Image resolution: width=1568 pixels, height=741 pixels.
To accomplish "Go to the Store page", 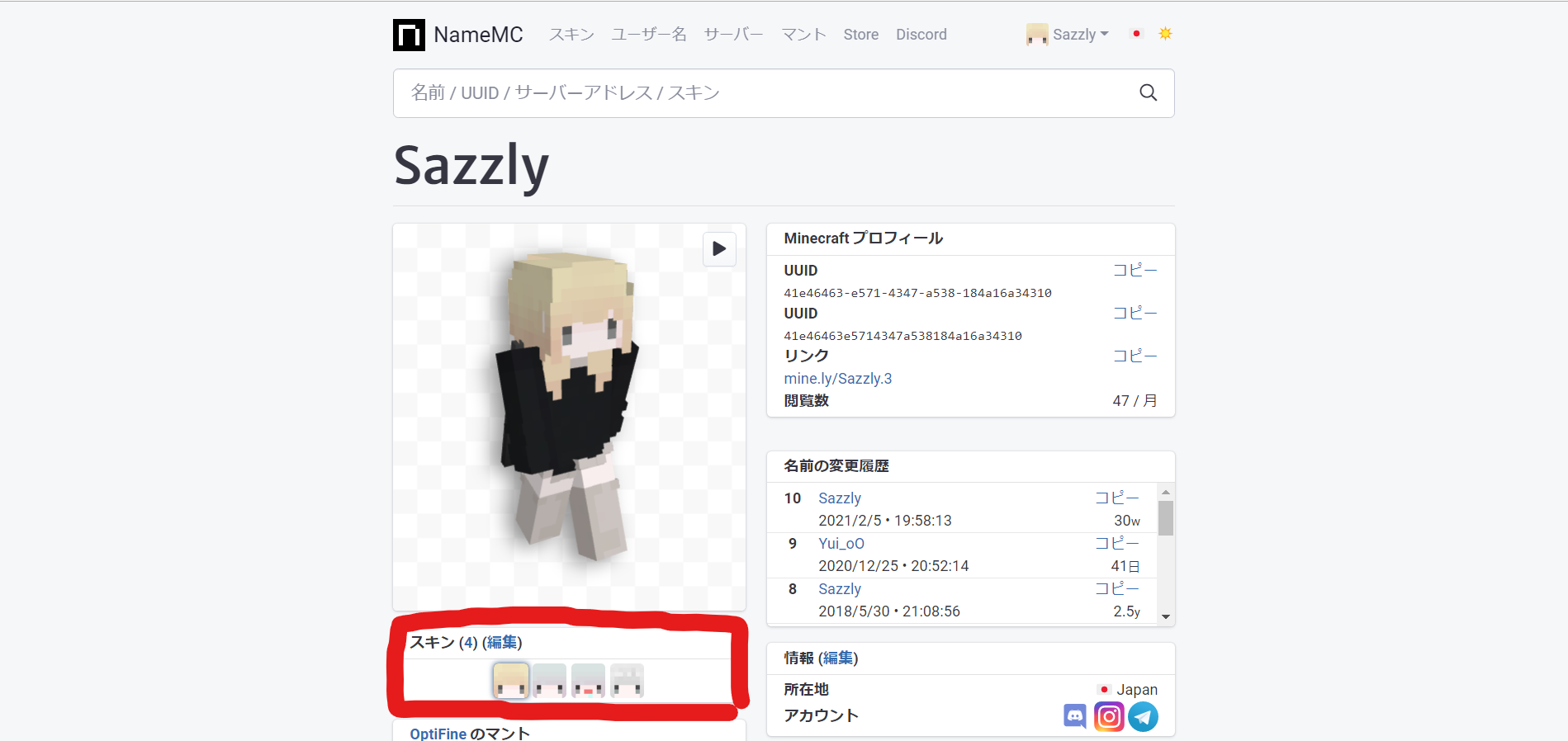I will click(861, 35).
